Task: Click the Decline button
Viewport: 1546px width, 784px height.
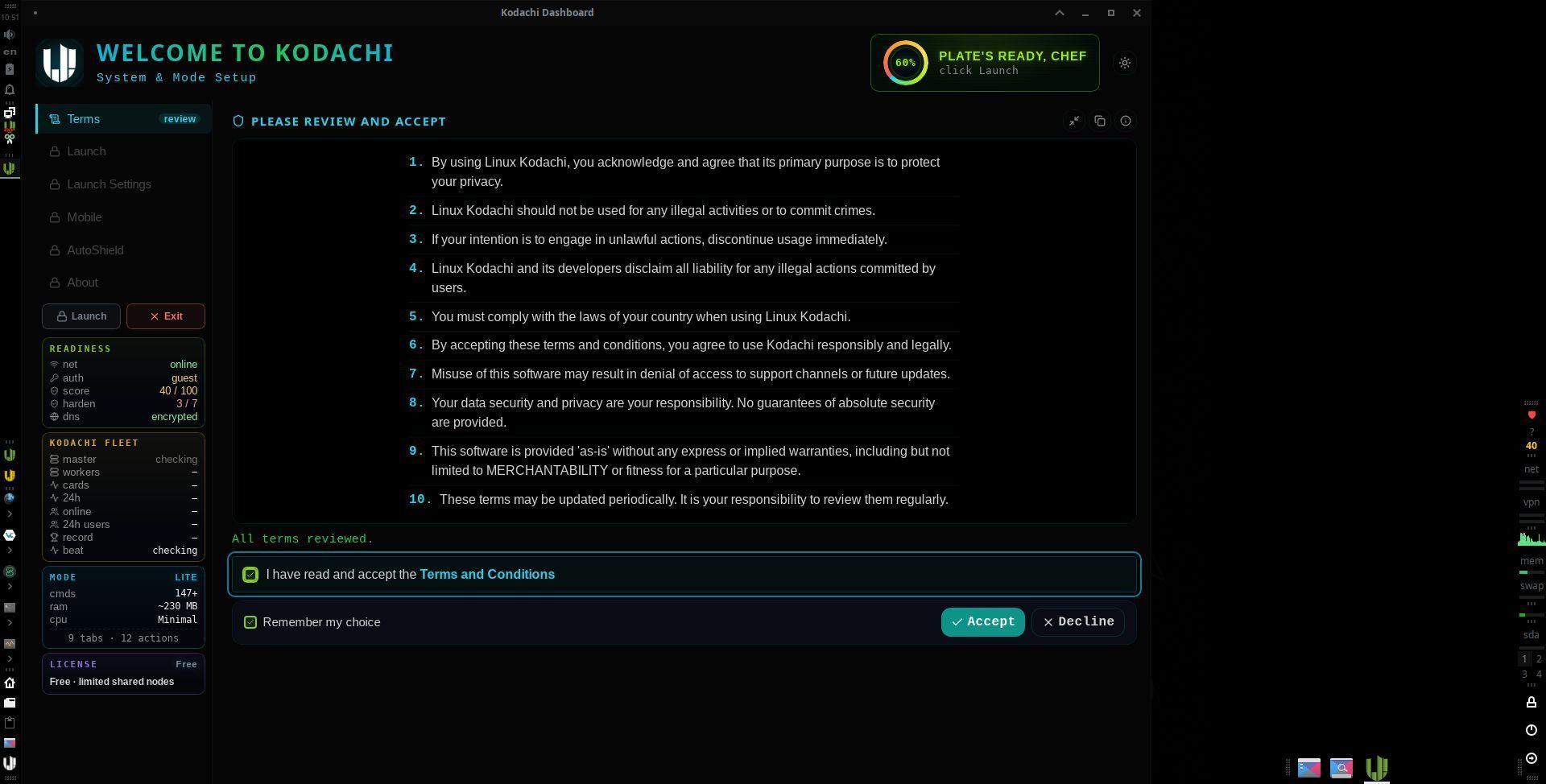Action: (1078, 622)
